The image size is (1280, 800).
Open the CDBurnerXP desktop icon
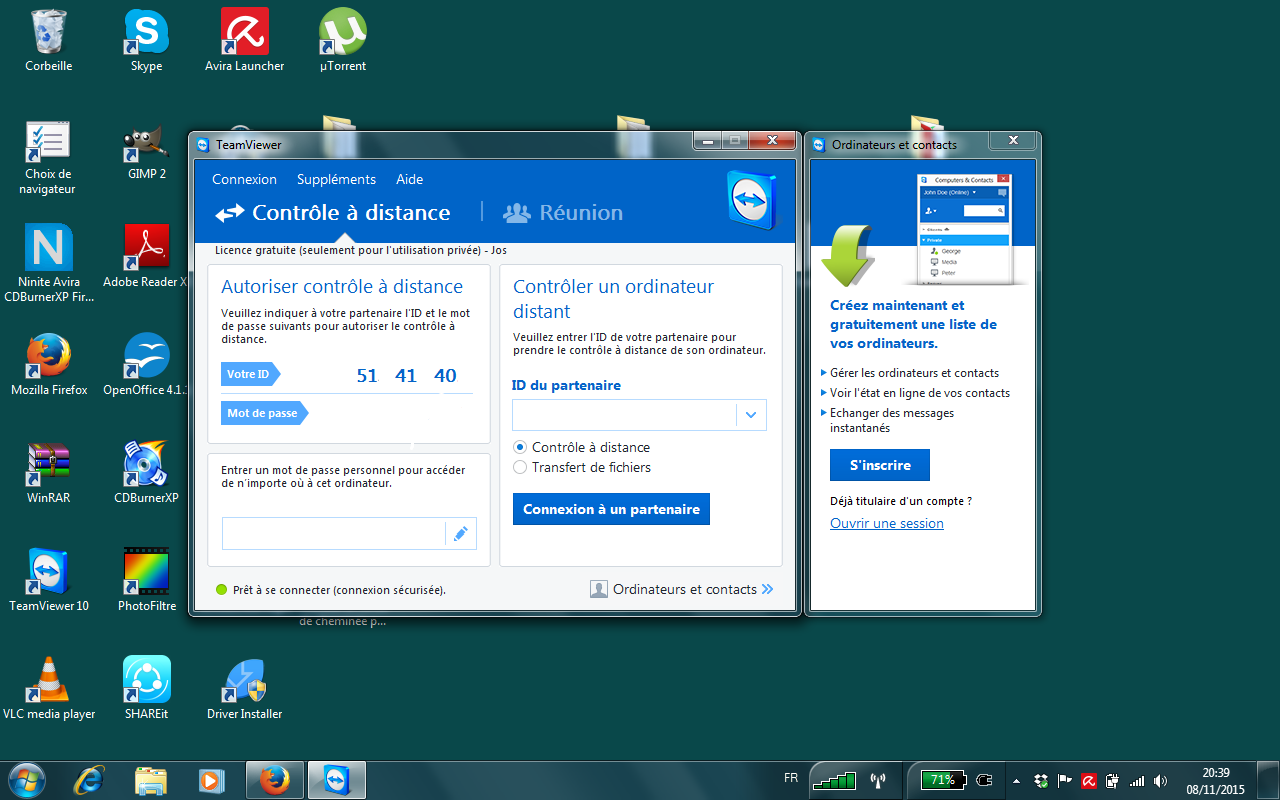point(147,466)
